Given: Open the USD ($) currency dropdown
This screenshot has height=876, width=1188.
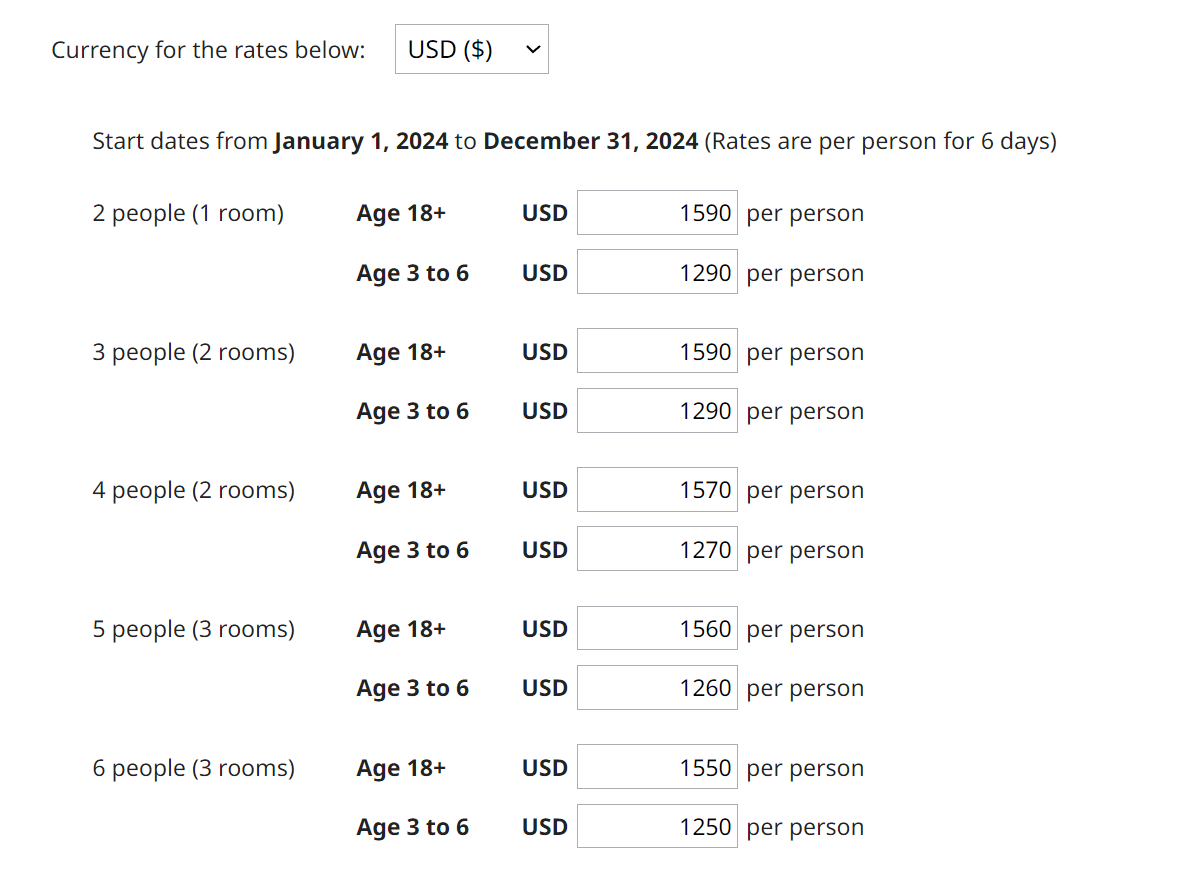Looking at the screenshot, I should point(471,49).
